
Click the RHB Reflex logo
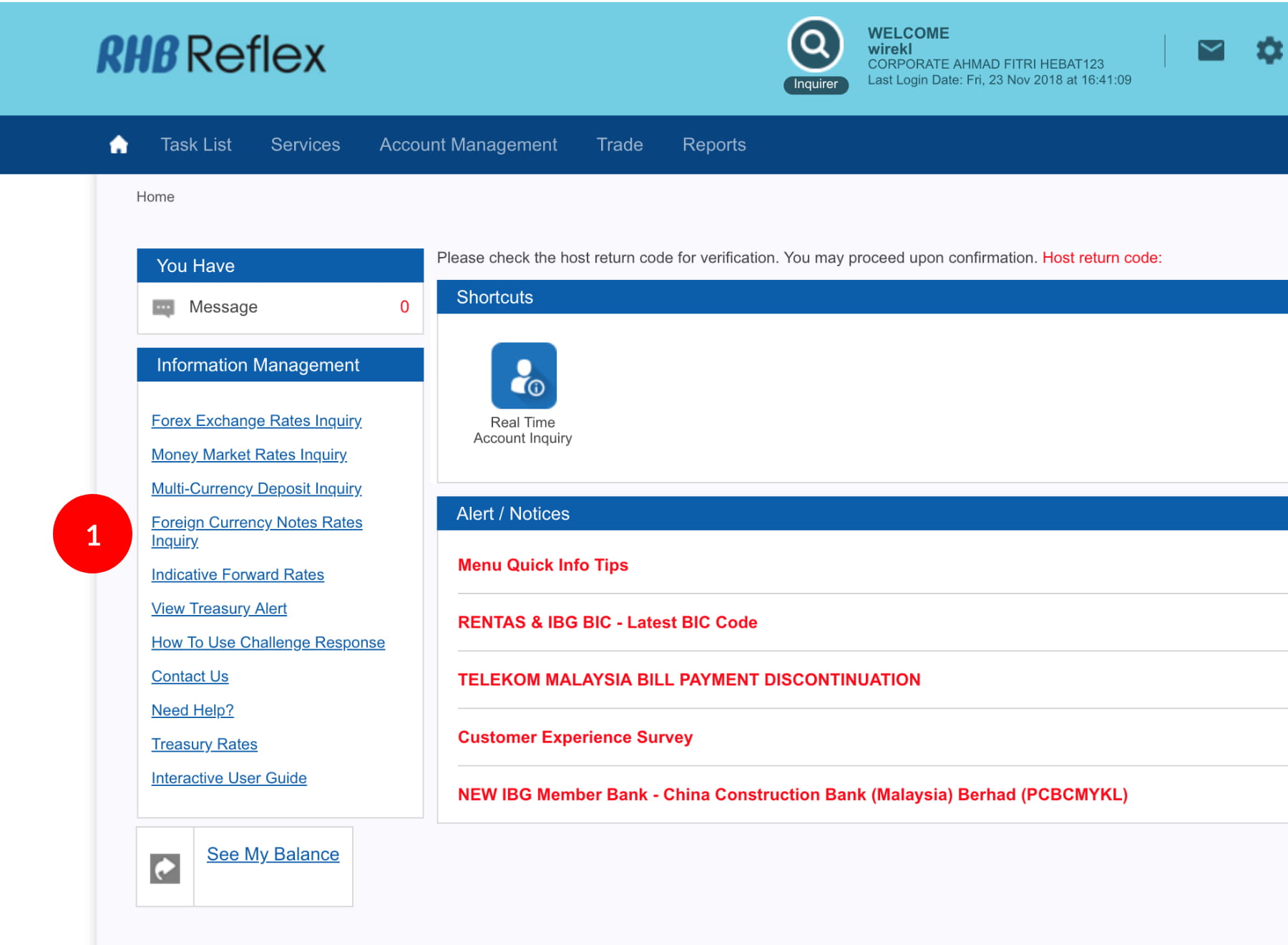[x=211, y=55]
